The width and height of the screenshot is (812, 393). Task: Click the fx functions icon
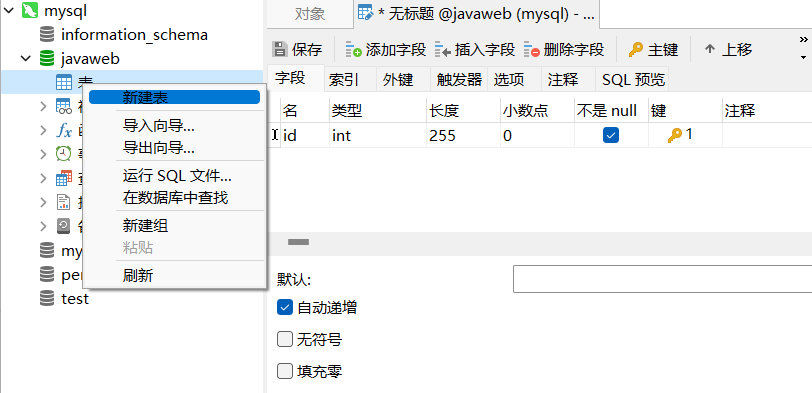click(64, 130)
